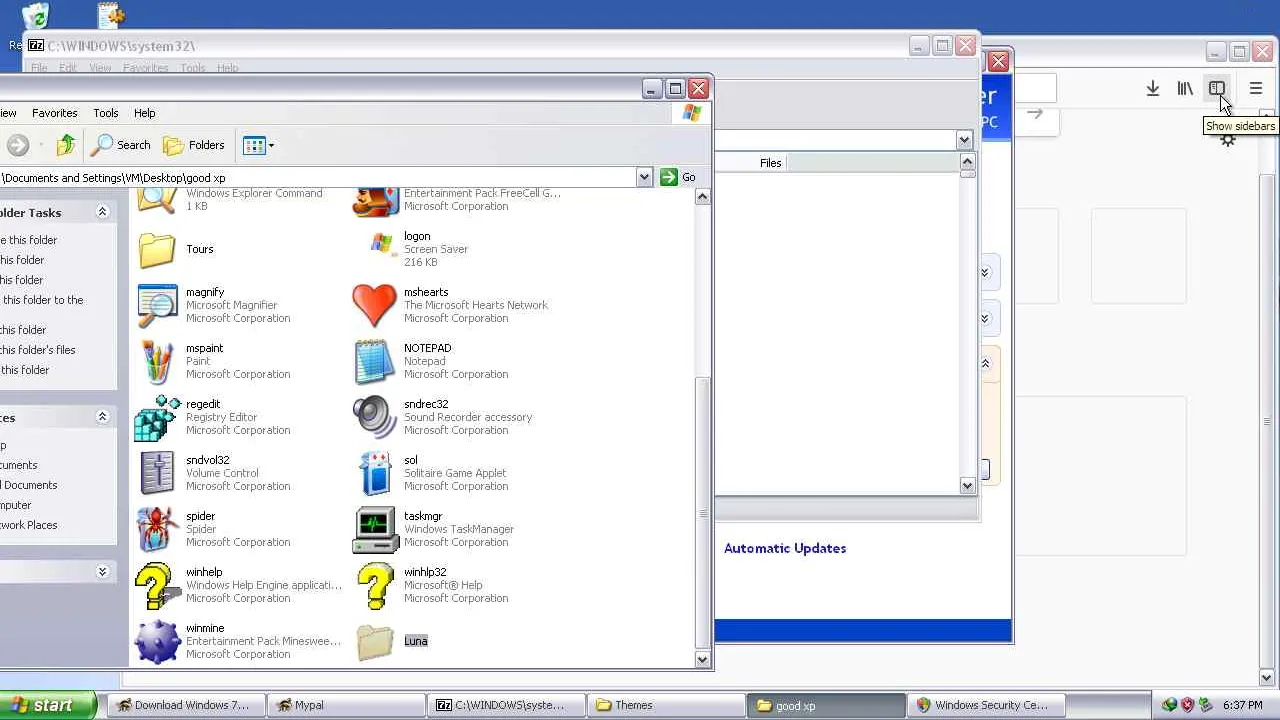Open the address bar dropdown arrow
The image size is (1280, 720).
(x=644, y=177)
